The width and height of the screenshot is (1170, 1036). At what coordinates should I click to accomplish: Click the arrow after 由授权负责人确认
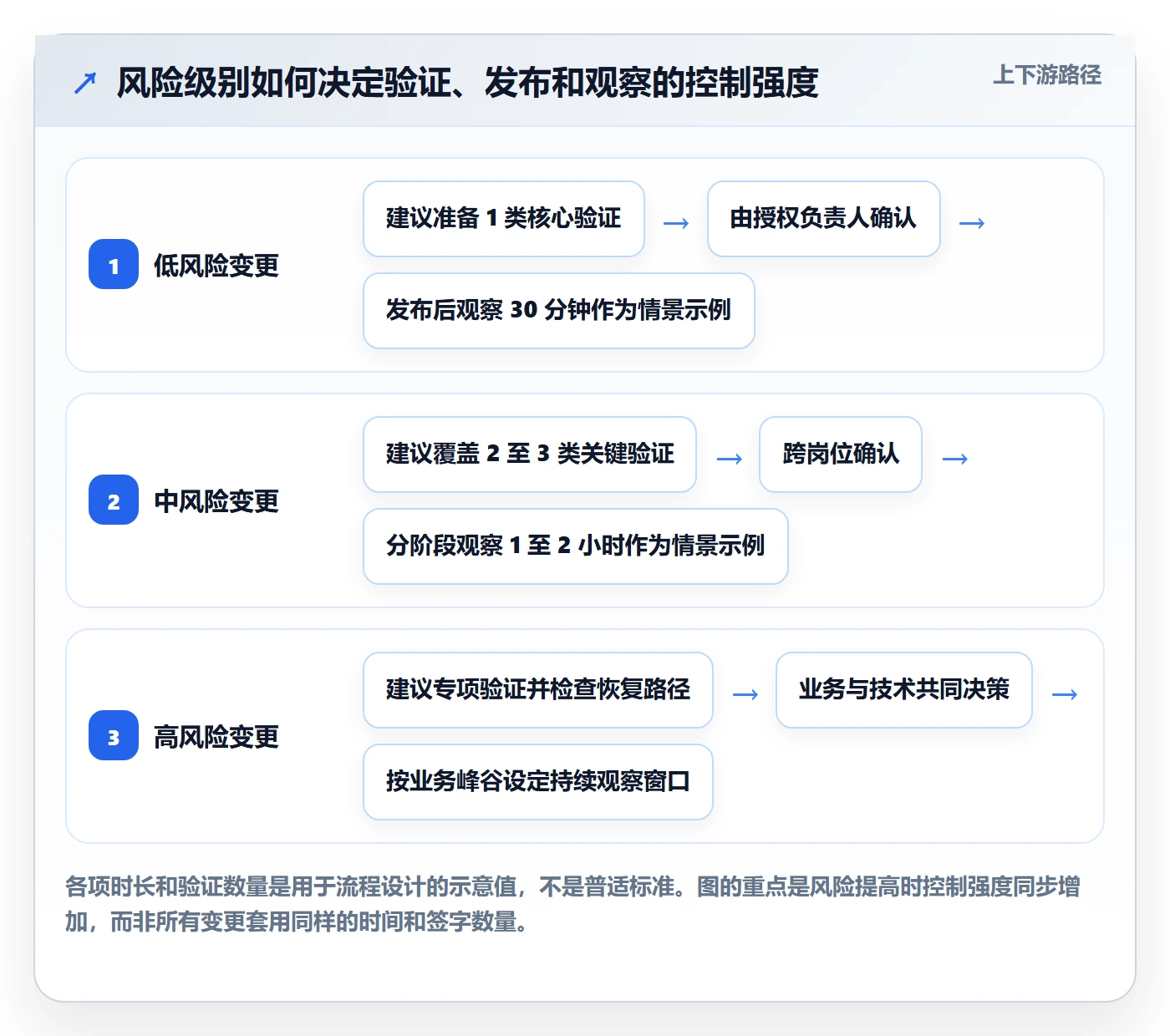pyautogui.click(x=972, y=223)
